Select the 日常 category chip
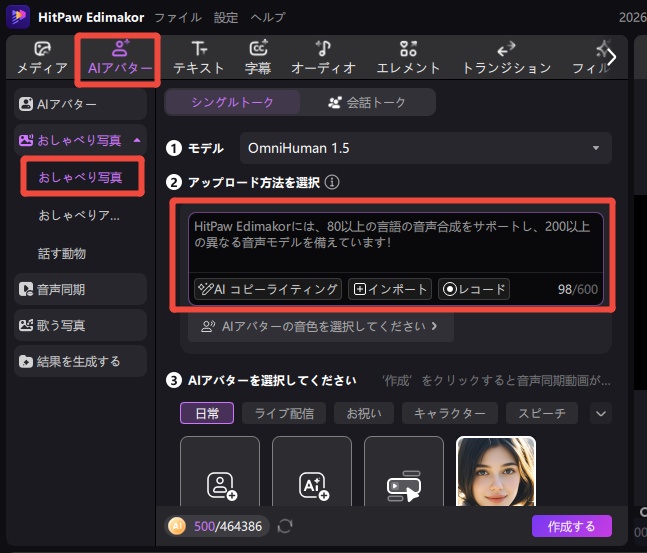 207,413
